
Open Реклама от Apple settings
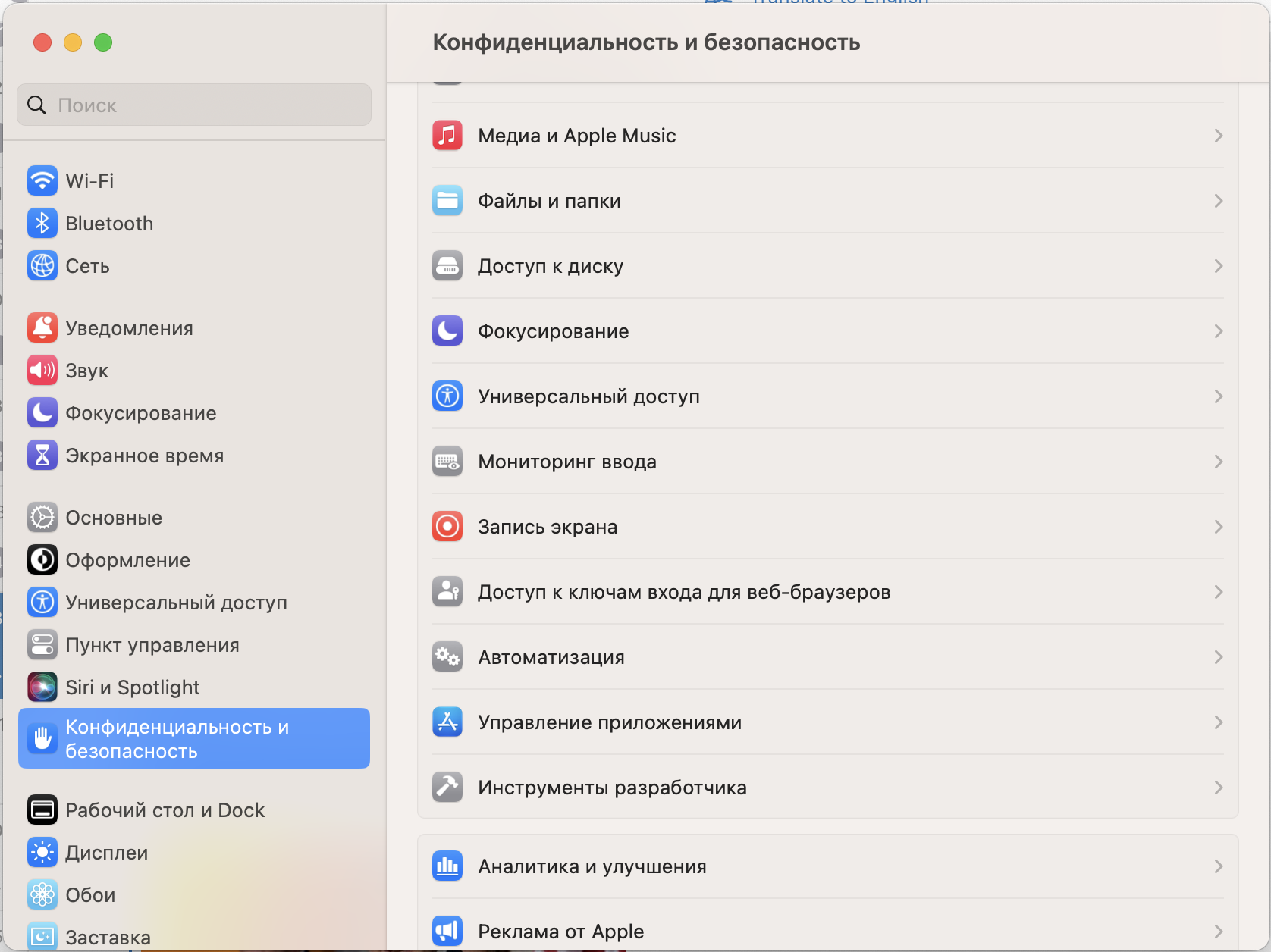tap(560, 932)
